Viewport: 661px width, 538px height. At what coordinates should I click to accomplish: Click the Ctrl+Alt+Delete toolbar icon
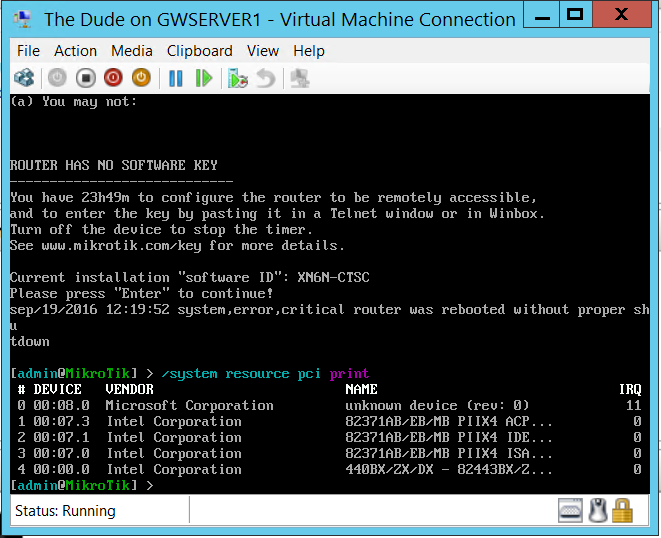click(24, 78)
